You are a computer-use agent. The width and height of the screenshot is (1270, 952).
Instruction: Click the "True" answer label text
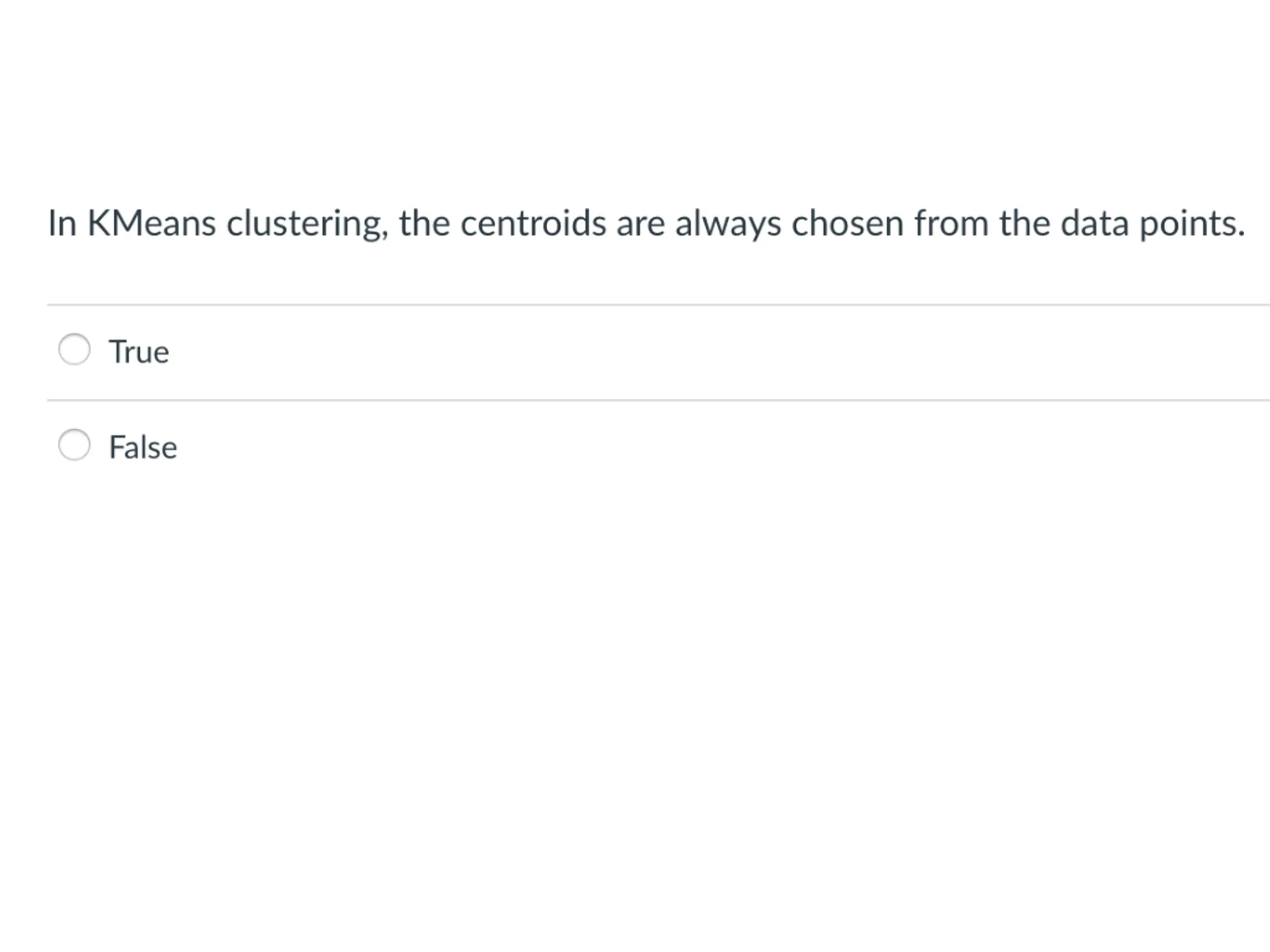pos(139,352)
